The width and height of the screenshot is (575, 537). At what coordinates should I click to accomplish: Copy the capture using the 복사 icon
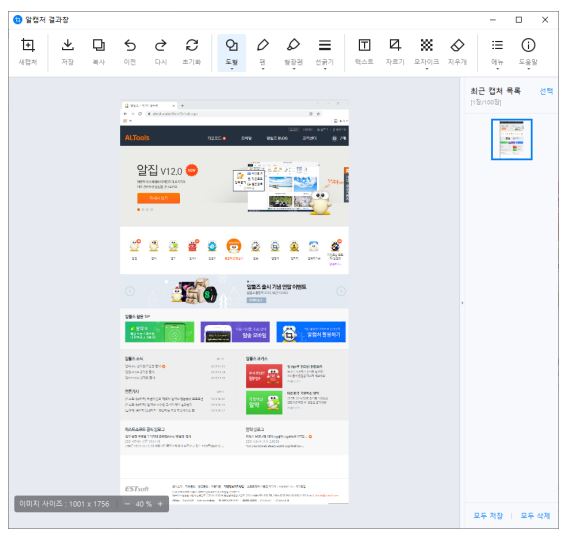[98, 51]
